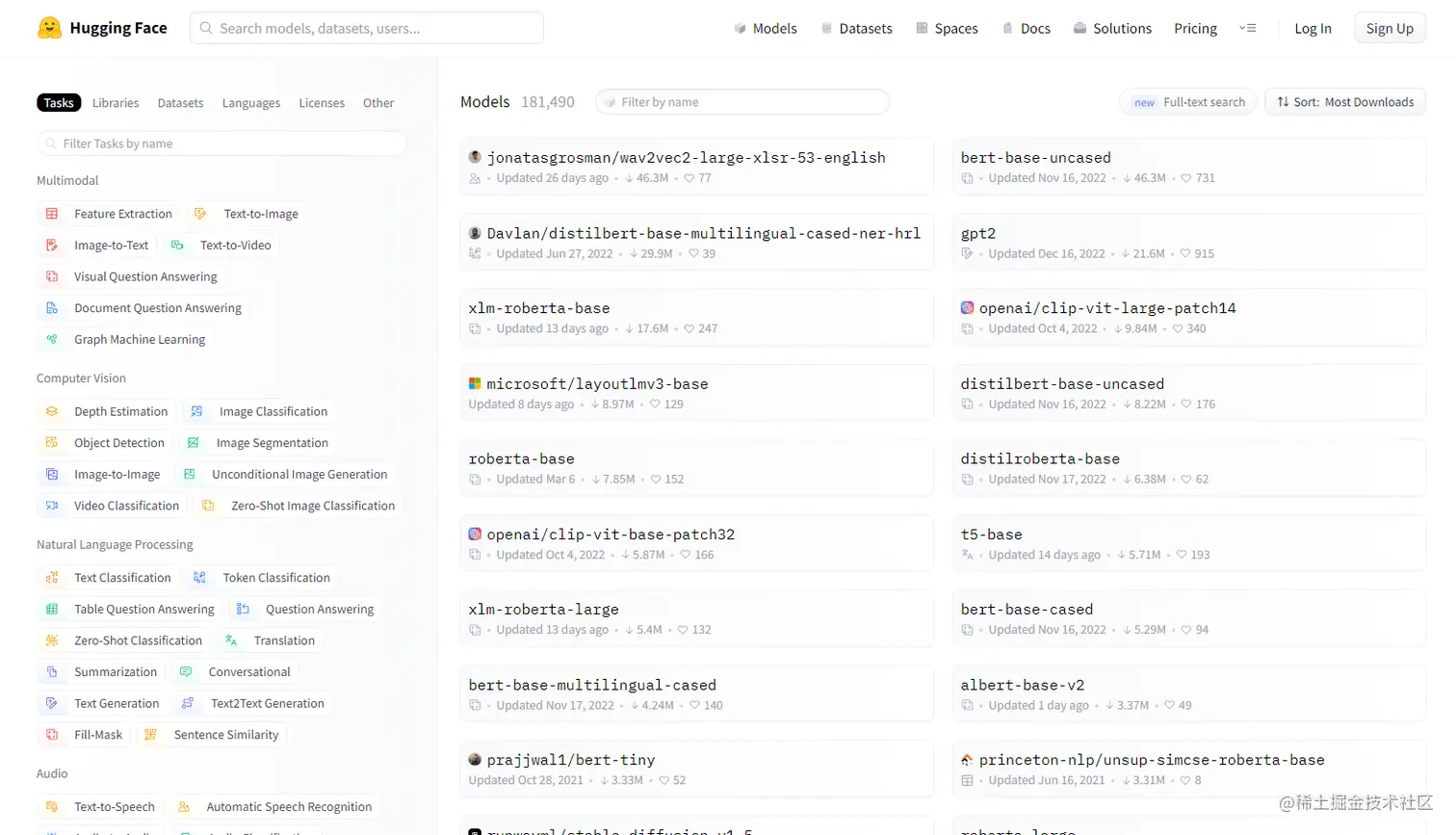Click the Text-to-Image task icon
This screenshot has width=1456, height=835.
coord(200,214)
